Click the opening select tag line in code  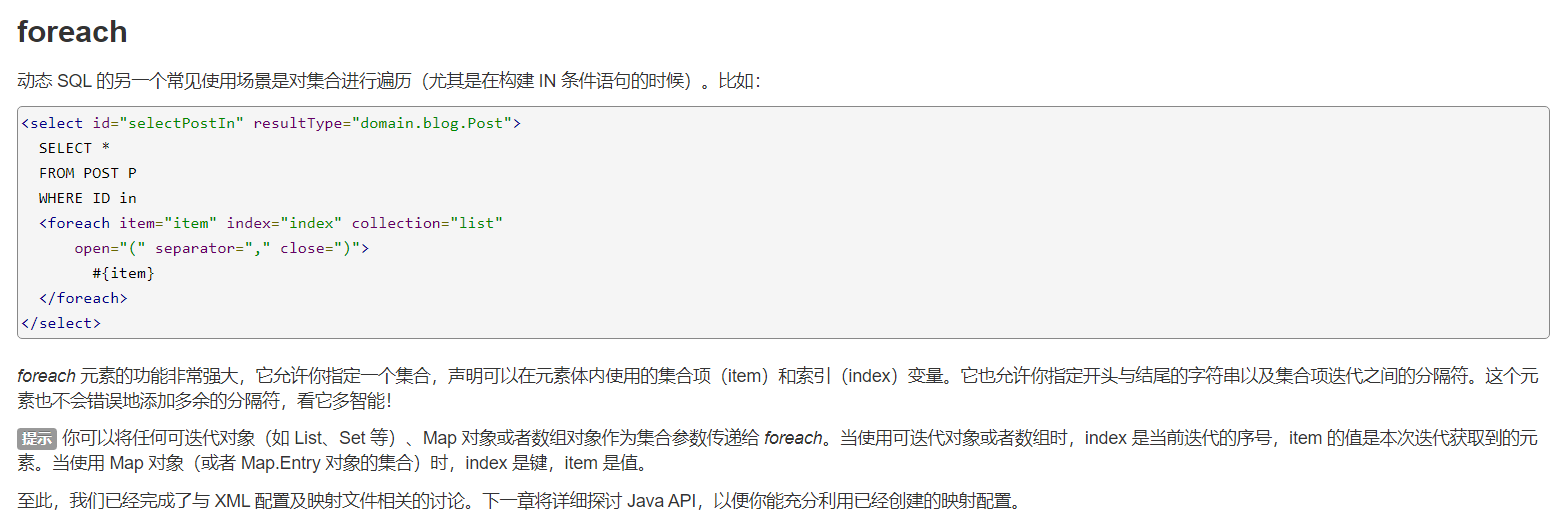pos(271,123)
